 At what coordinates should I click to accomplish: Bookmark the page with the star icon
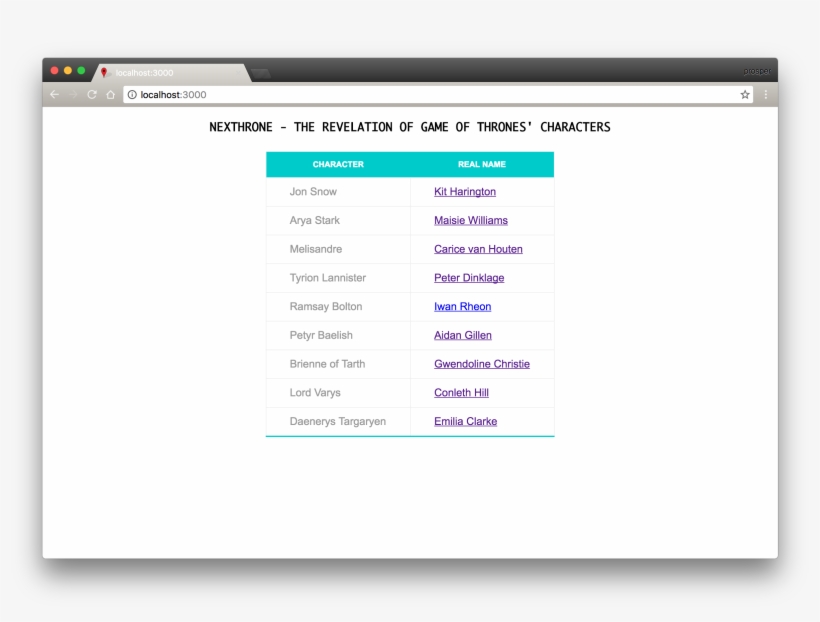click(744, 93)
